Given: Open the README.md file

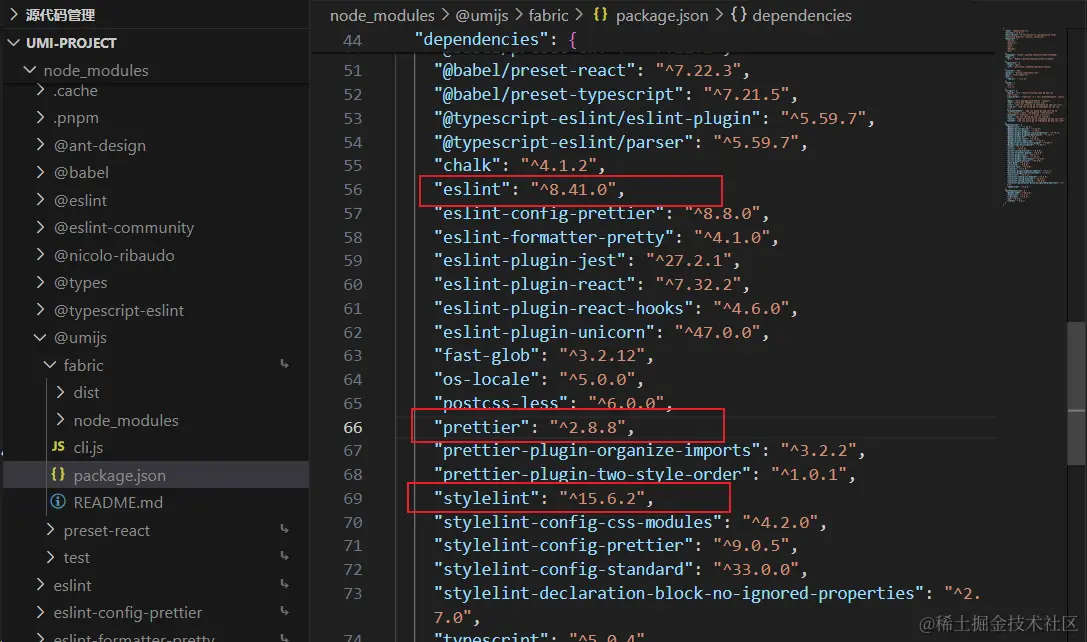Looking at the screenshot, I should click(118, 503).
